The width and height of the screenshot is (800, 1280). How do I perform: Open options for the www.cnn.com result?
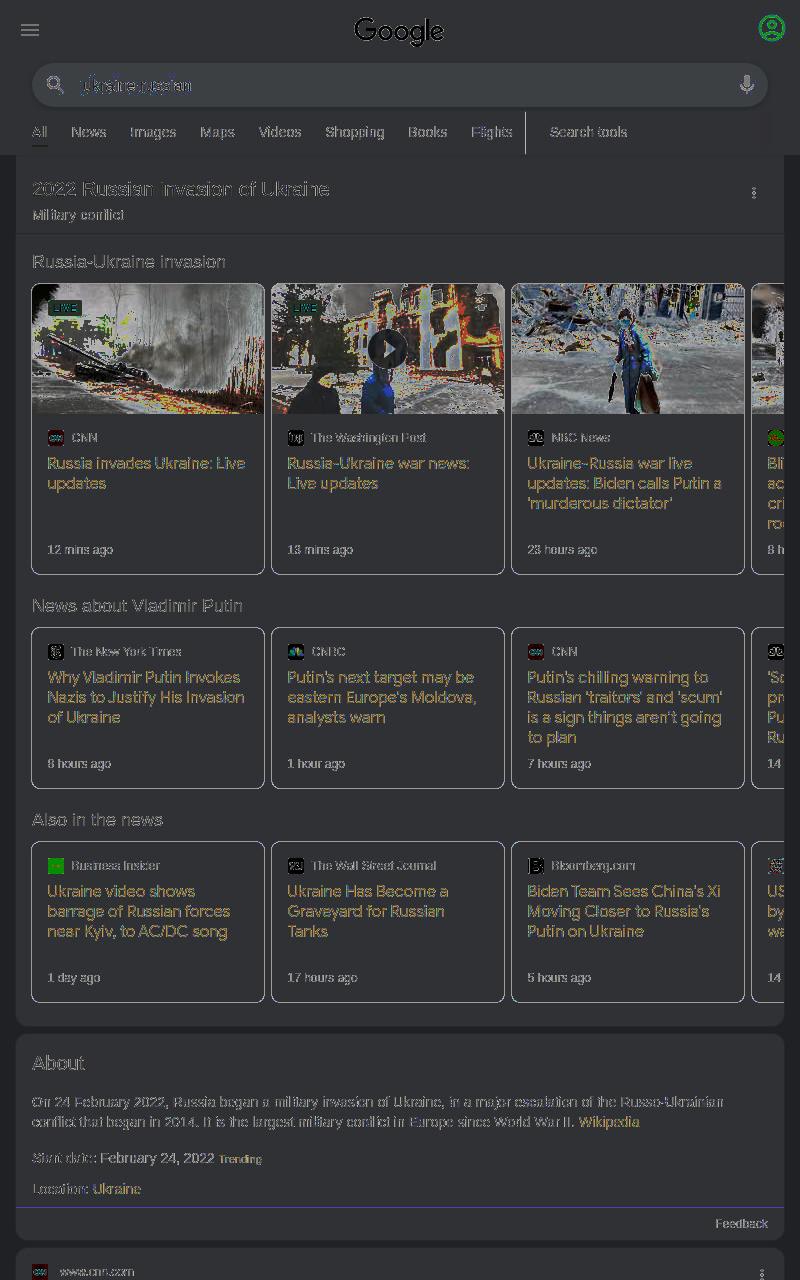tap(762, 1273)
